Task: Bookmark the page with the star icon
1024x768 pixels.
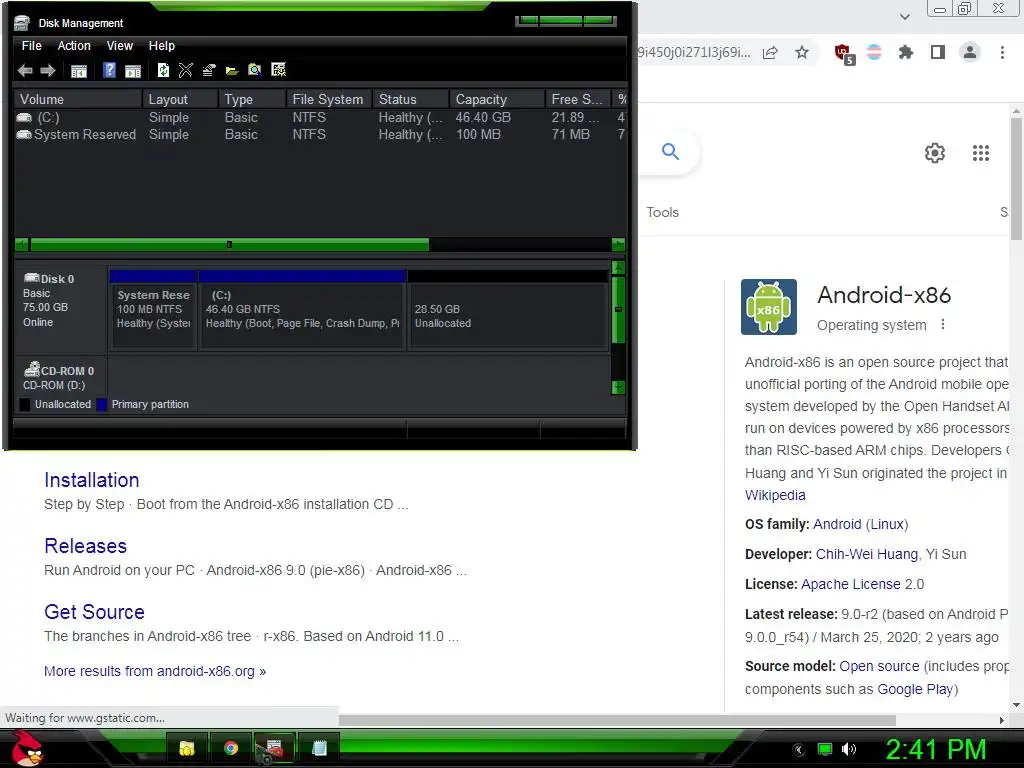Action: pos(802,52)
